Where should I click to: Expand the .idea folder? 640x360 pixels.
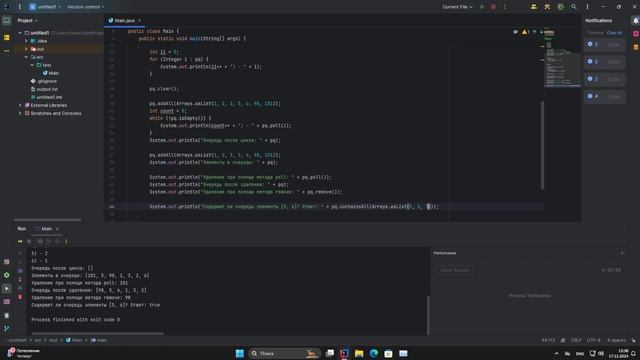point(26,41)
